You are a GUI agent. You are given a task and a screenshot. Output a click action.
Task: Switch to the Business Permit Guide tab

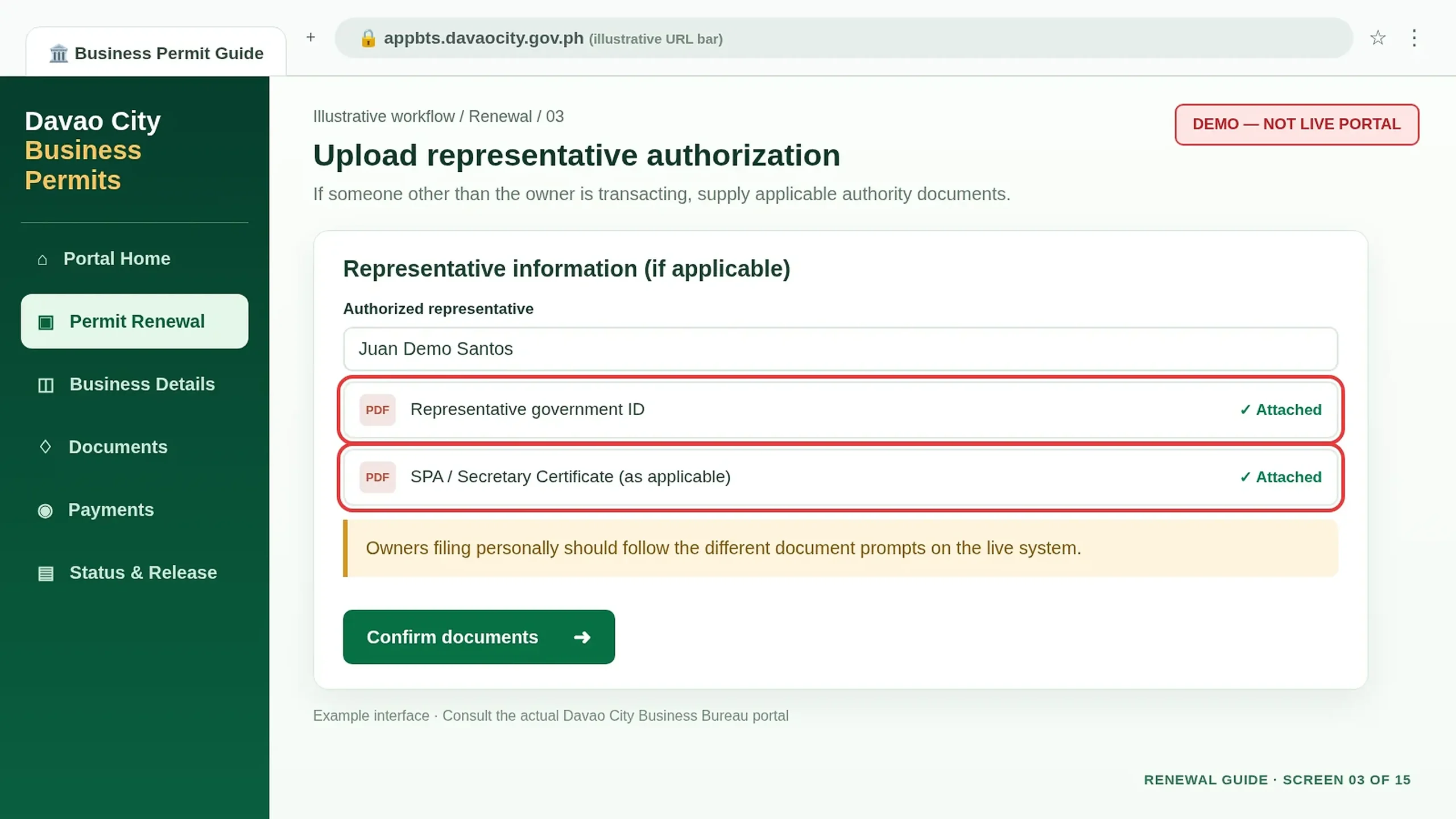pyautogui.click(x=156, y=52)
